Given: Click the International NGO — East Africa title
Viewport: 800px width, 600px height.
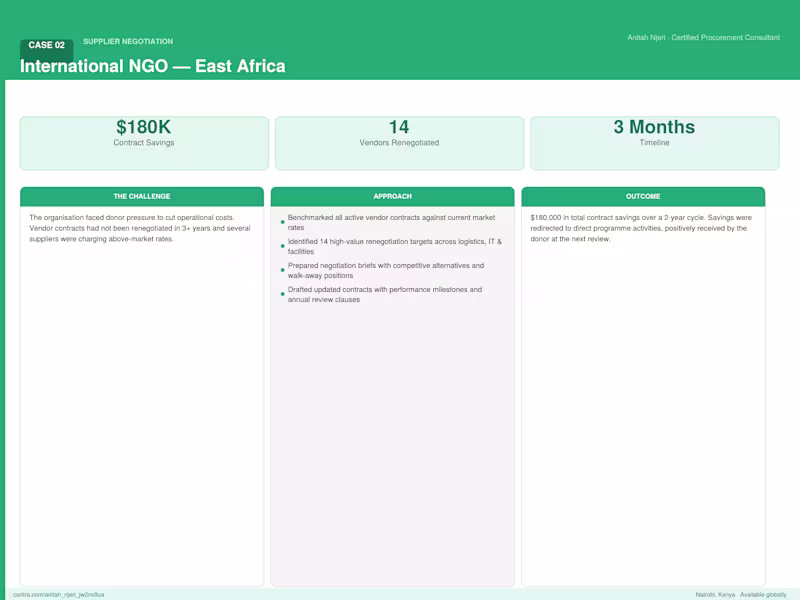Looking at the screenshot, I should [153, 66].
